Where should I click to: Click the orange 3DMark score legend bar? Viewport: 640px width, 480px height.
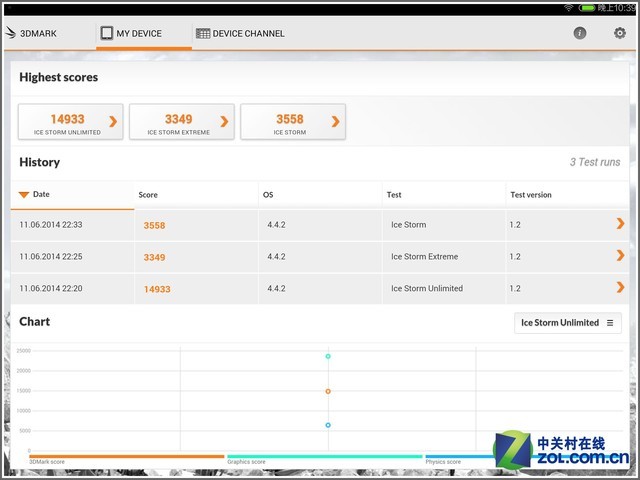tap(126, 456)
